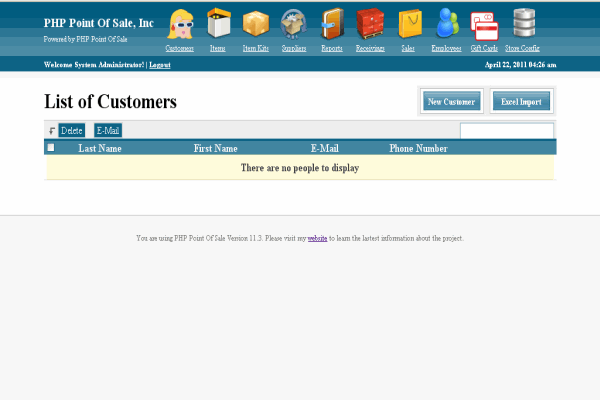Open the Reports book icon
Screen dimensions: 600x400
pos(332,24)
